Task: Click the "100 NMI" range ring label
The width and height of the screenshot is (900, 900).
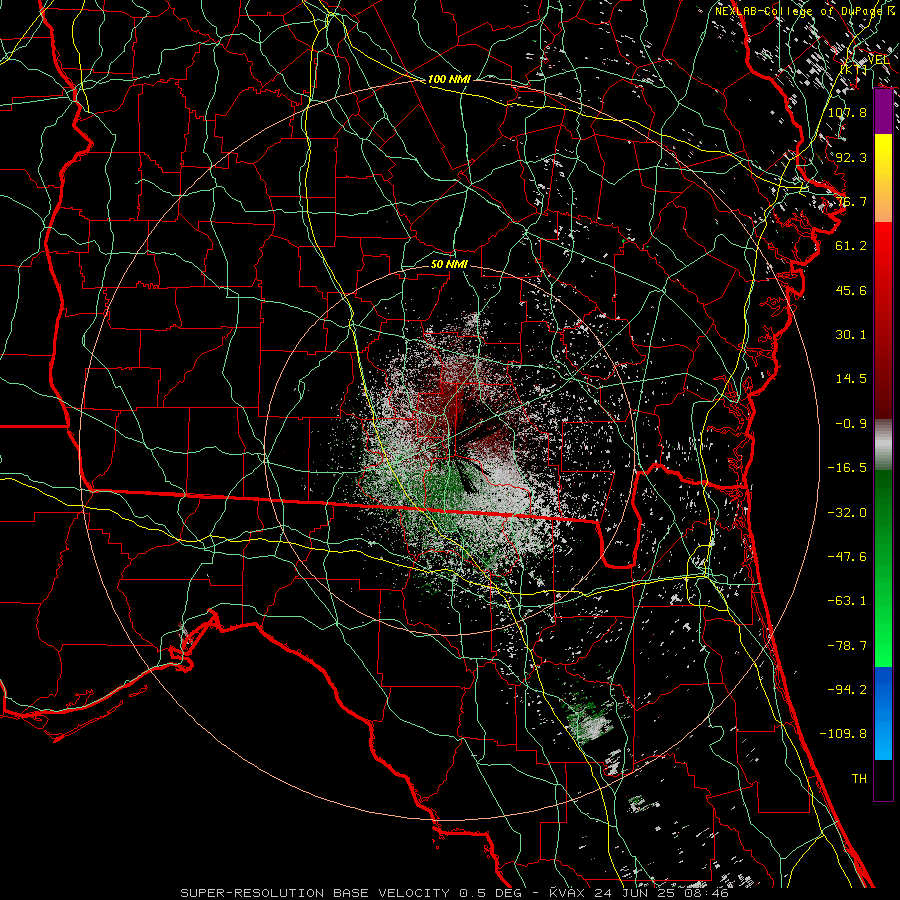Action: tap(449, 79)
